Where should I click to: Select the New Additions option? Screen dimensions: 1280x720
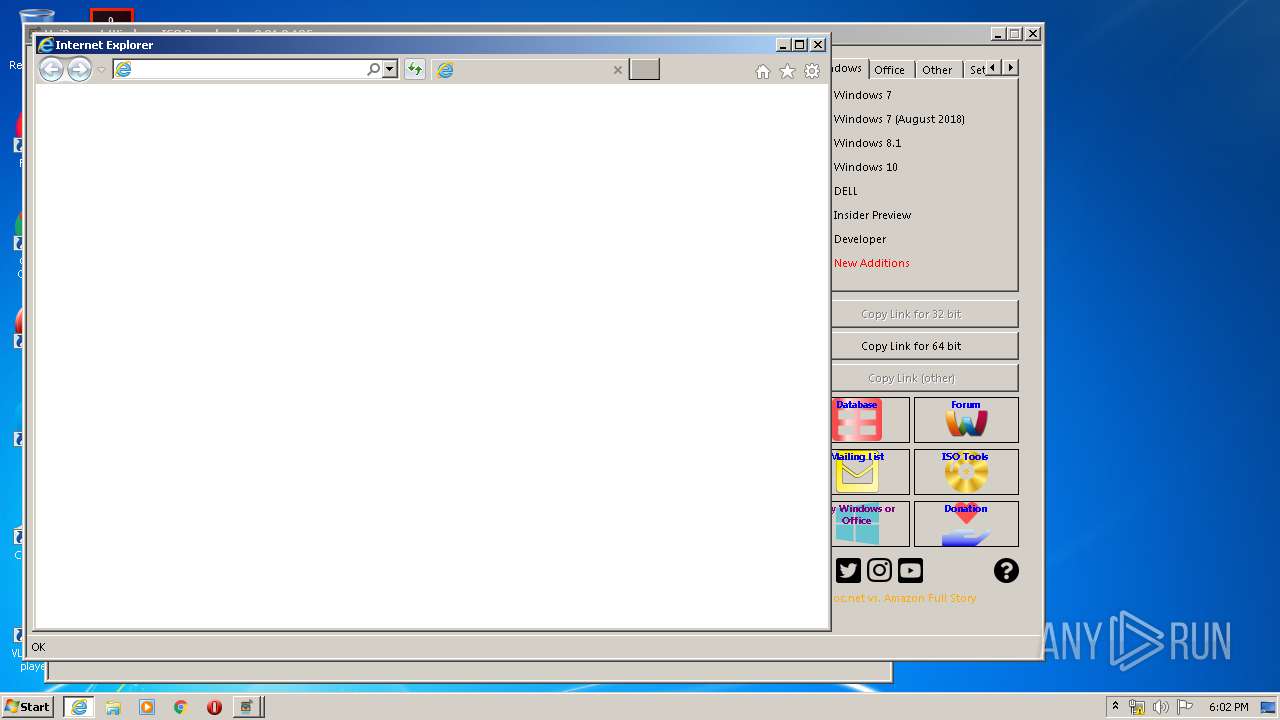(x=871, y=263)
